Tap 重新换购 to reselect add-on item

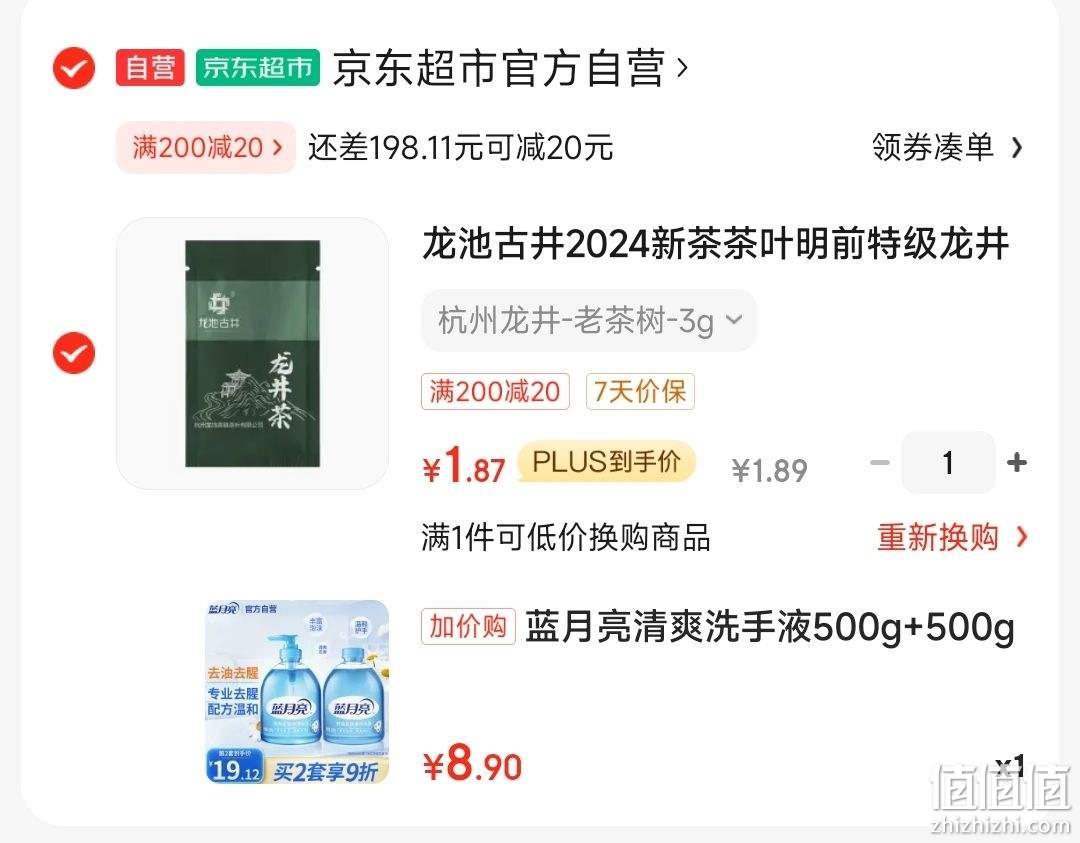(953, 537)
